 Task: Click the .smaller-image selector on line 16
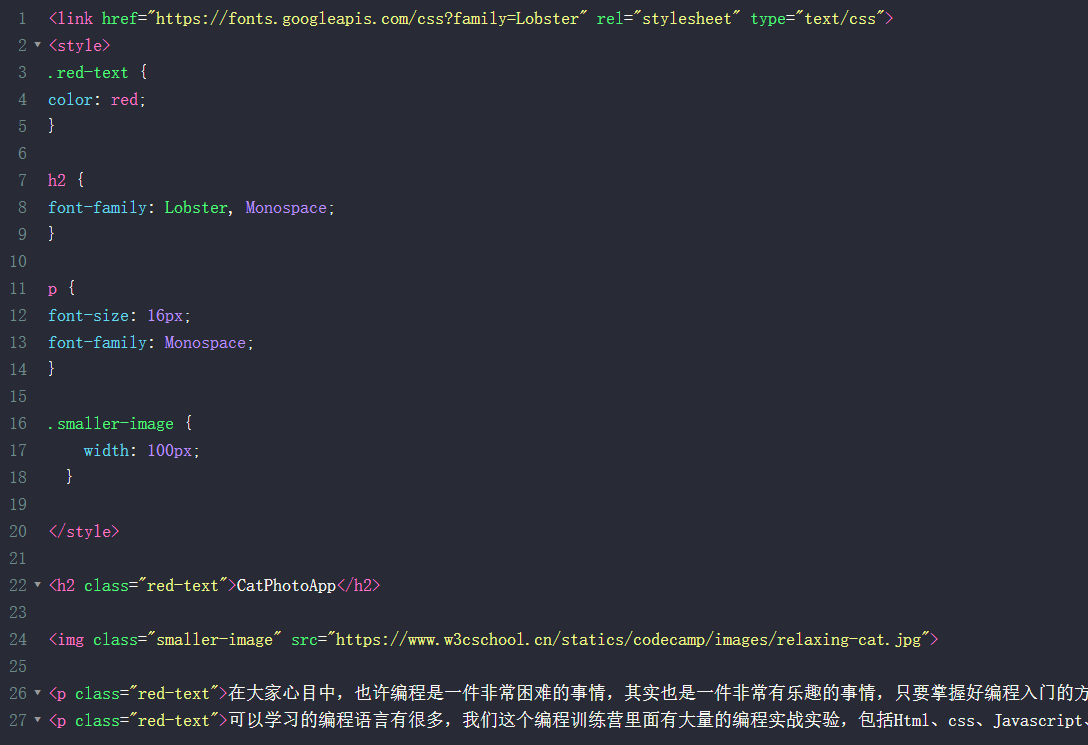point(110,423)
